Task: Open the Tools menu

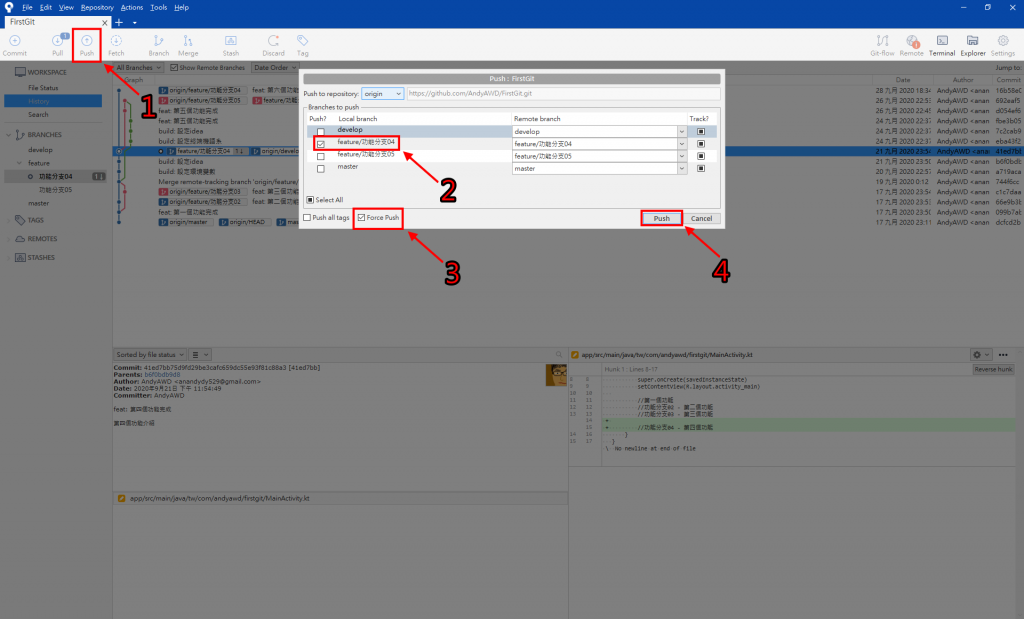Action: click(159, 7)
